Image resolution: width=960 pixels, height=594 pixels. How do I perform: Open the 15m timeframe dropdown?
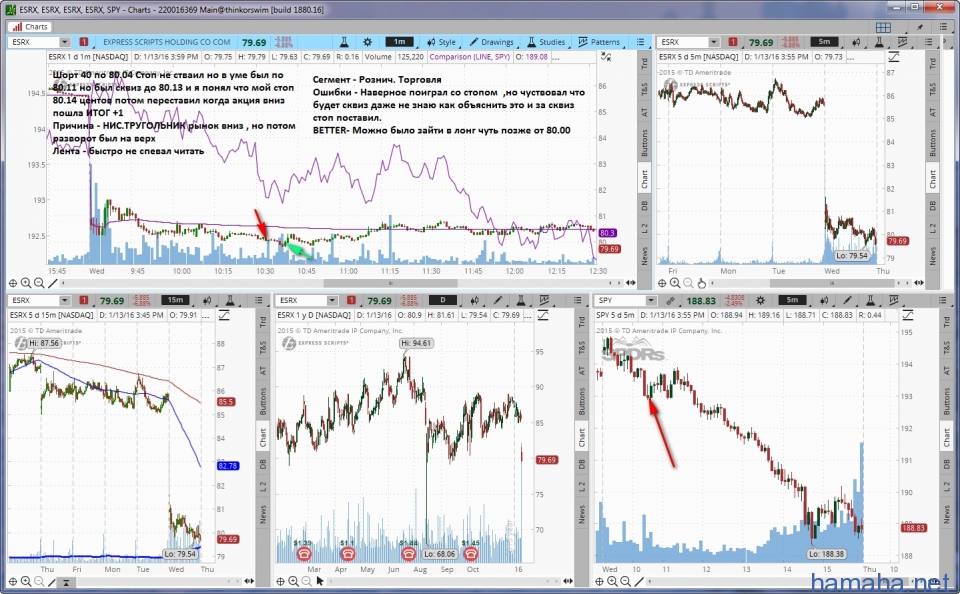[x=176, y=300]
